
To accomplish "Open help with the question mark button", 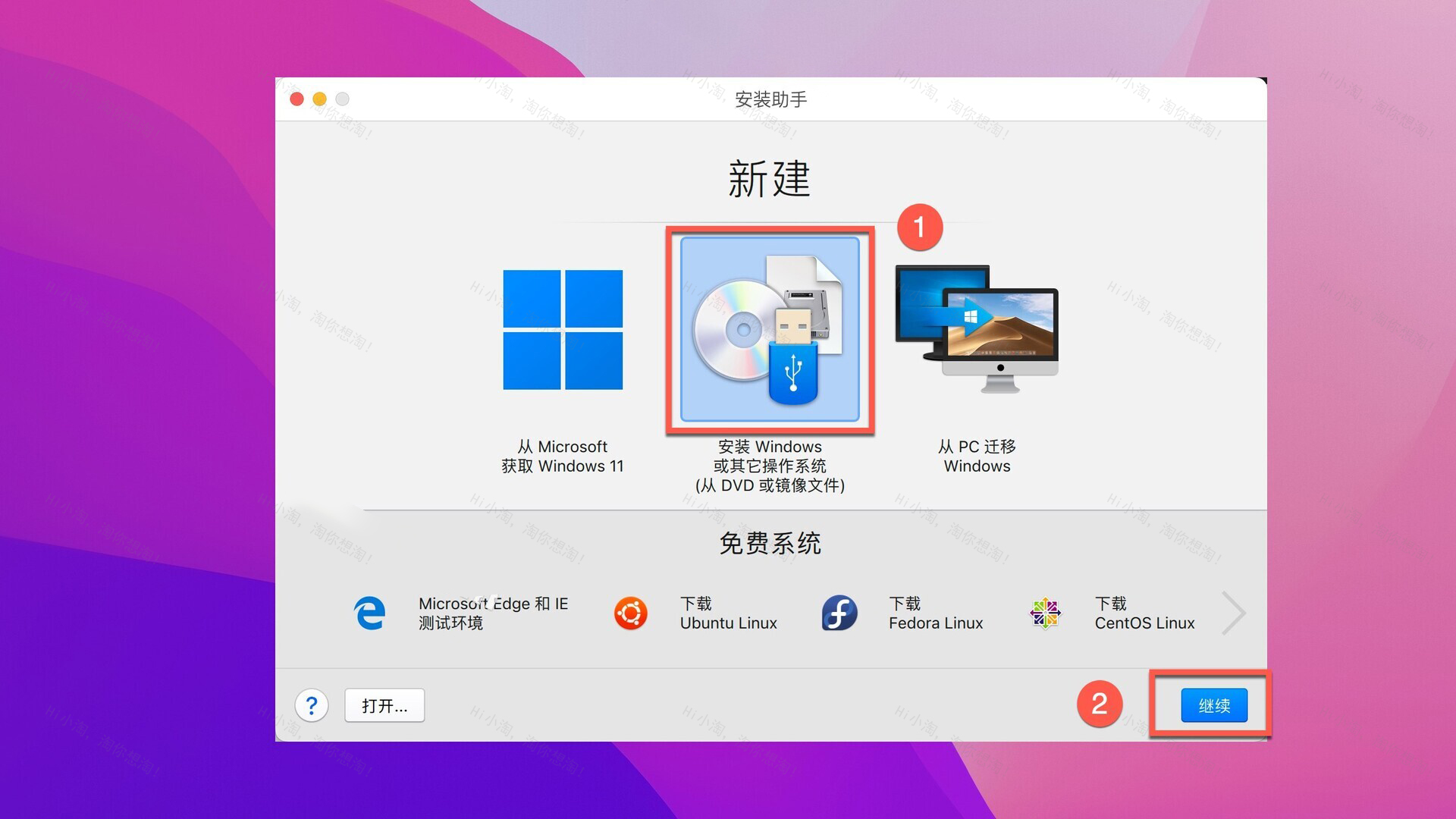I will pyautogui.click(x=312, y=705).
